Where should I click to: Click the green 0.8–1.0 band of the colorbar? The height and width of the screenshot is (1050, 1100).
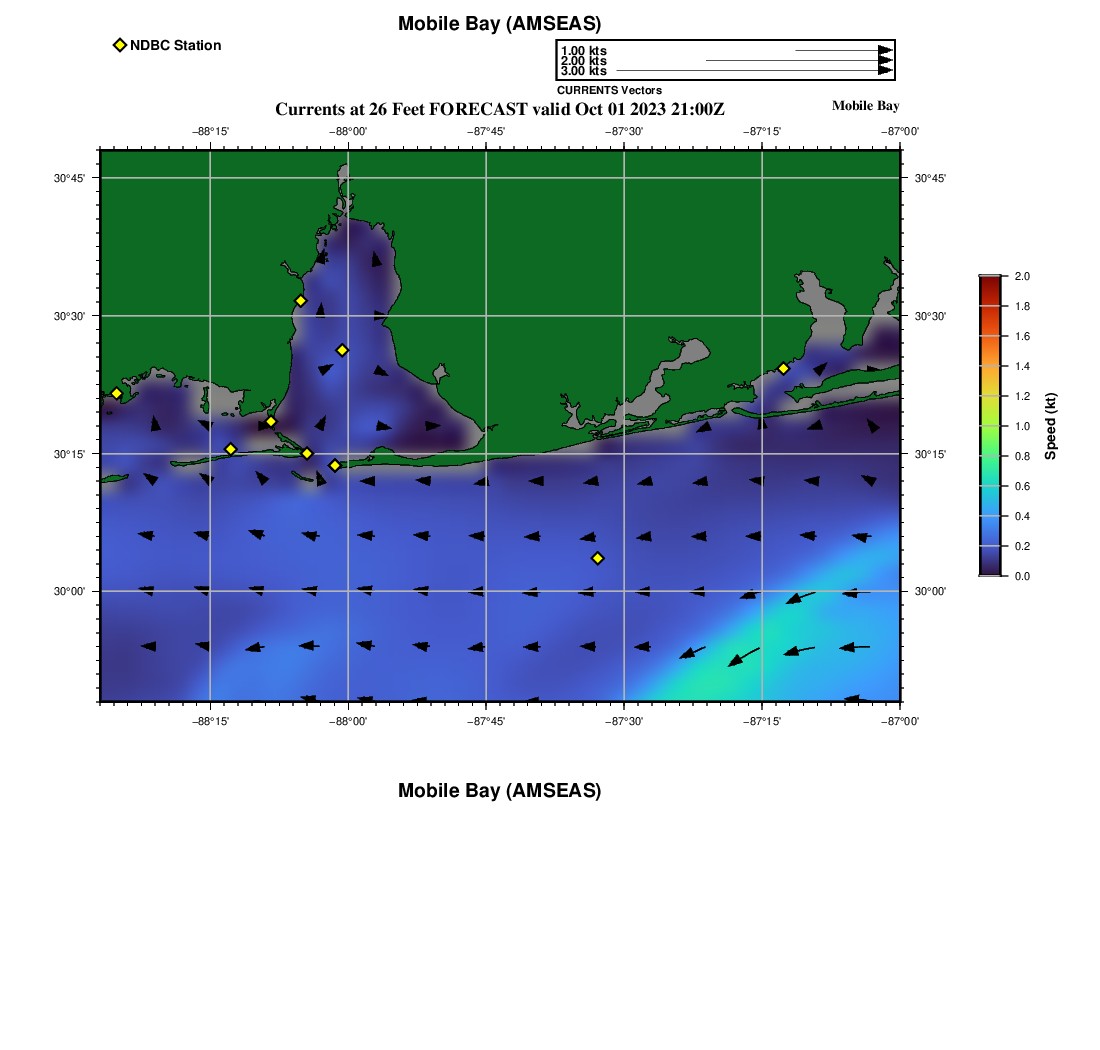pyautogui.click(x=990, y=441)
